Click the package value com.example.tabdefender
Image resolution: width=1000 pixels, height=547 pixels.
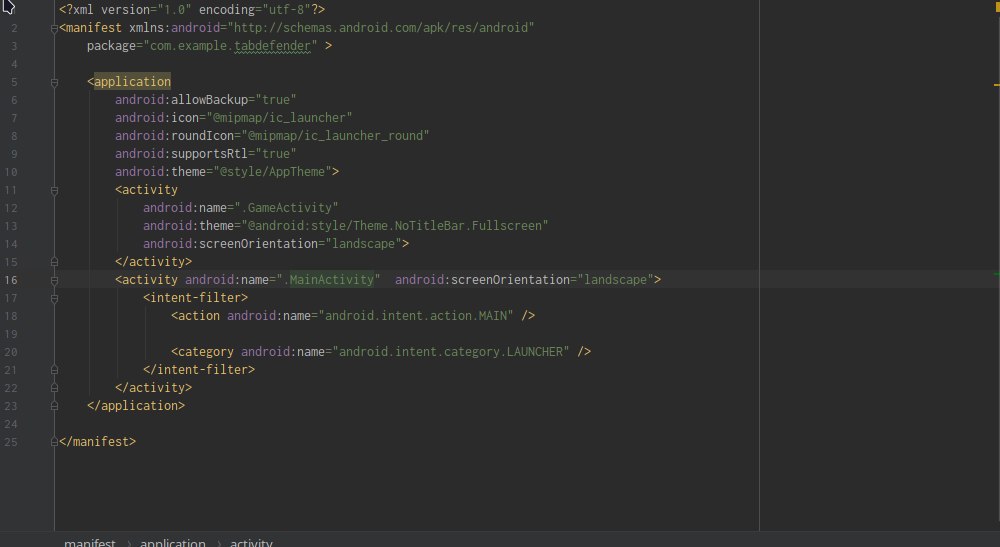[230, 46]
